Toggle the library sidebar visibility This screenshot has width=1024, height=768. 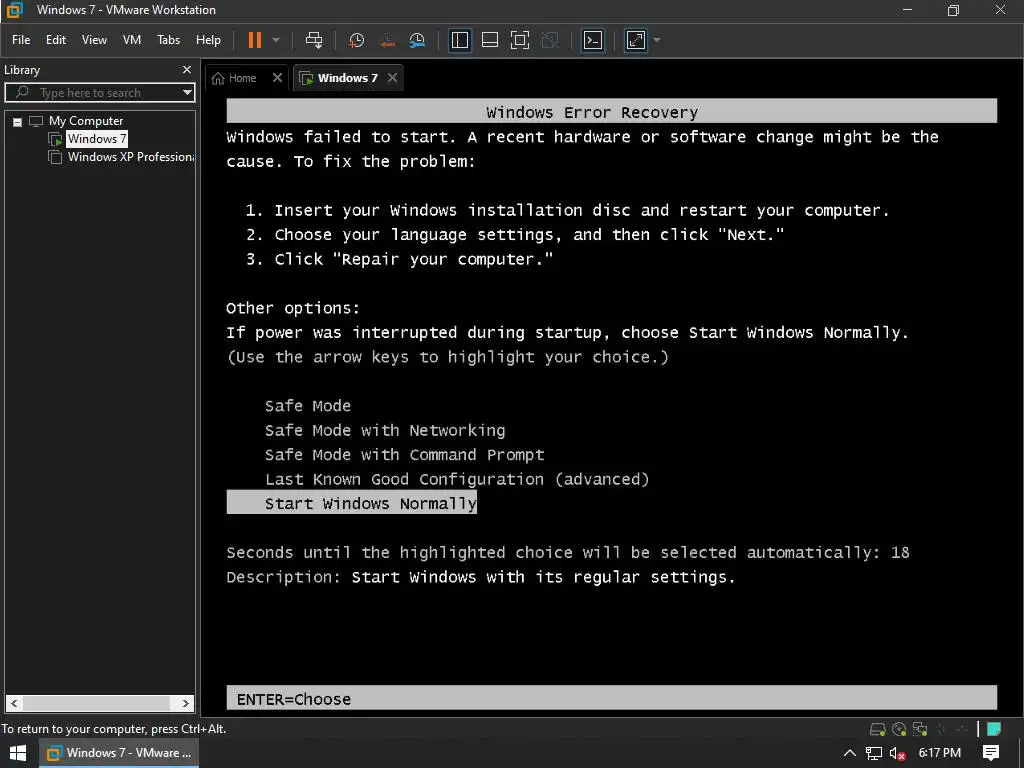point(460,40)
